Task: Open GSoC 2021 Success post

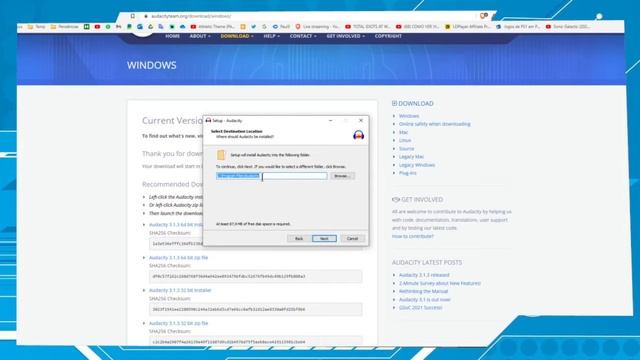Action: 420,308
